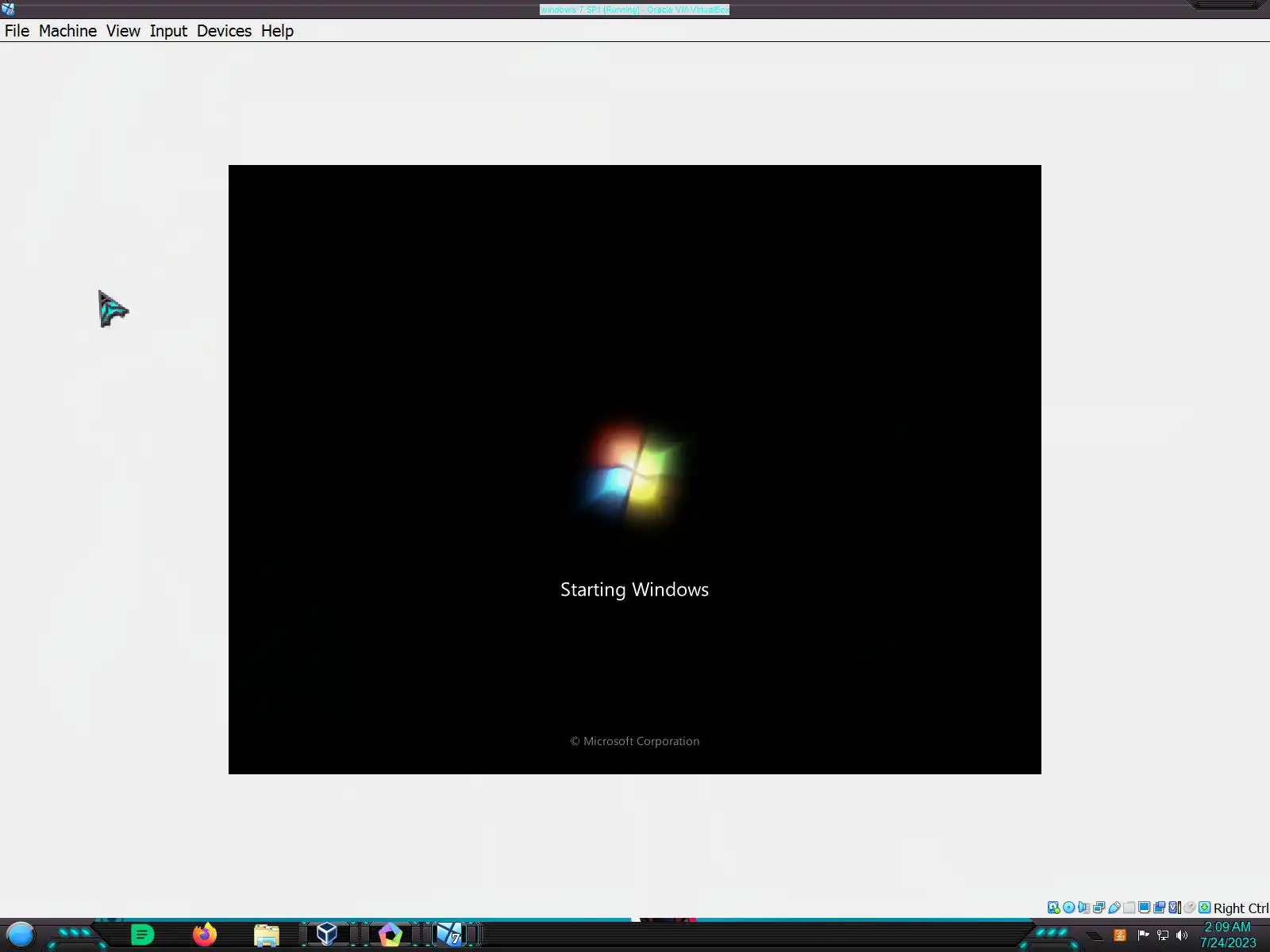Open the File menu
Image resolution: width=1270 pixels, height=952 pixels.
point(17,31)
